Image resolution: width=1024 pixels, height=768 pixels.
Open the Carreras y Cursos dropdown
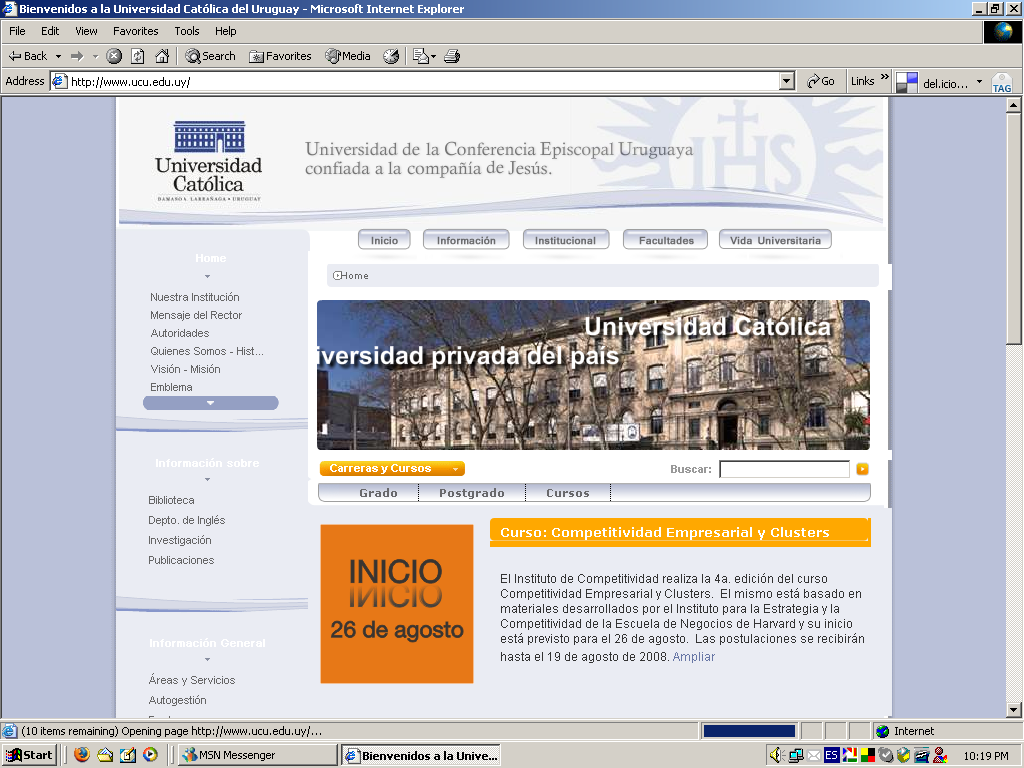392,468
